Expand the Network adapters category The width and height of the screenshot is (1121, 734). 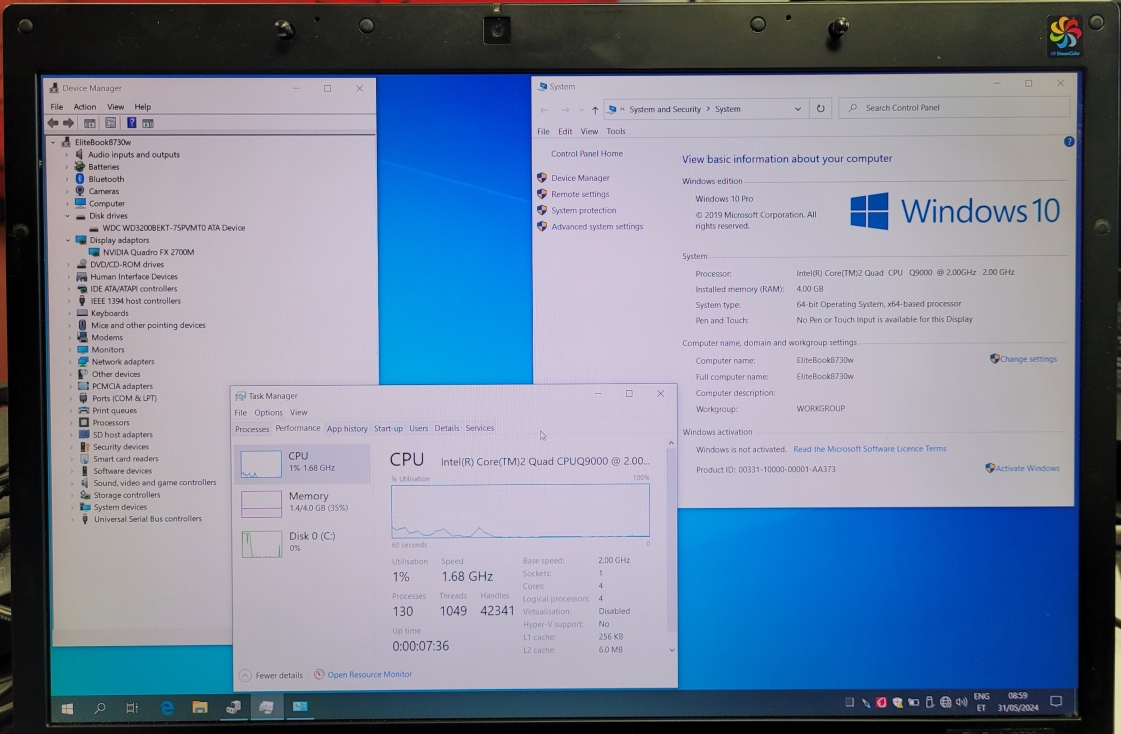[x=68, y=362]
